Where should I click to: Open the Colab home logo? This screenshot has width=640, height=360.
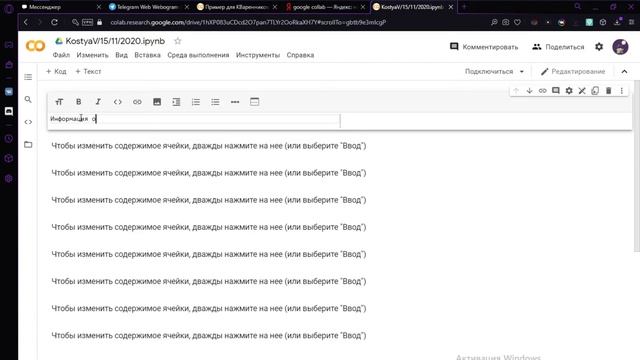coord(36,46)
